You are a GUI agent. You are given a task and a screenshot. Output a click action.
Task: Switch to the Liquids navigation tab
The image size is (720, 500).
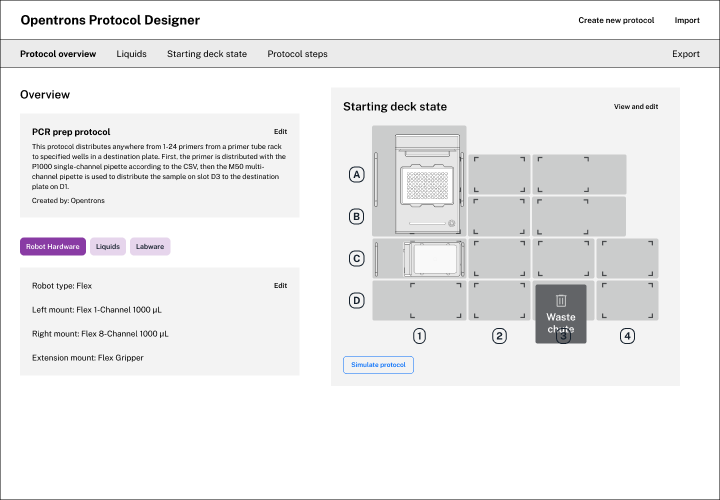pyautogui.click(x=131, y=54)
